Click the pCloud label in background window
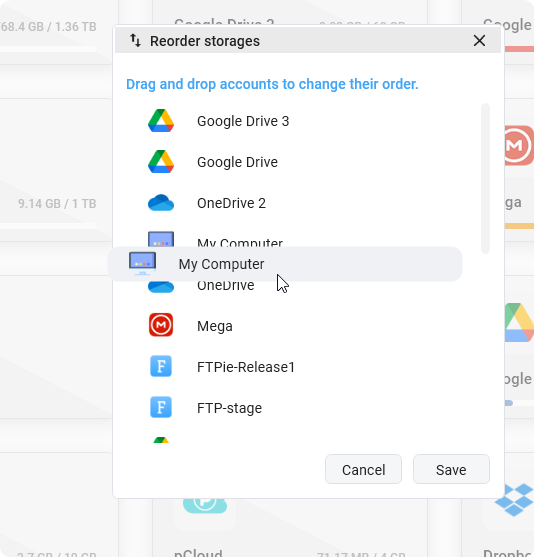Screen dimensions: 534x557 (198, 553)
